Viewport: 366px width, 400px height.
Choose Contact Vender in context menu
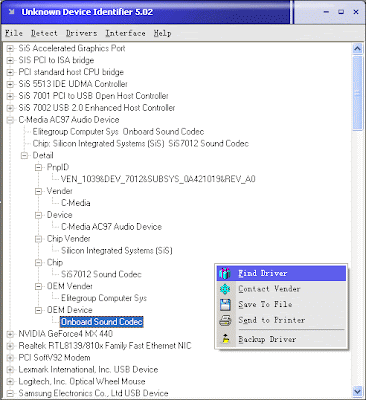(x=281, y=289)
